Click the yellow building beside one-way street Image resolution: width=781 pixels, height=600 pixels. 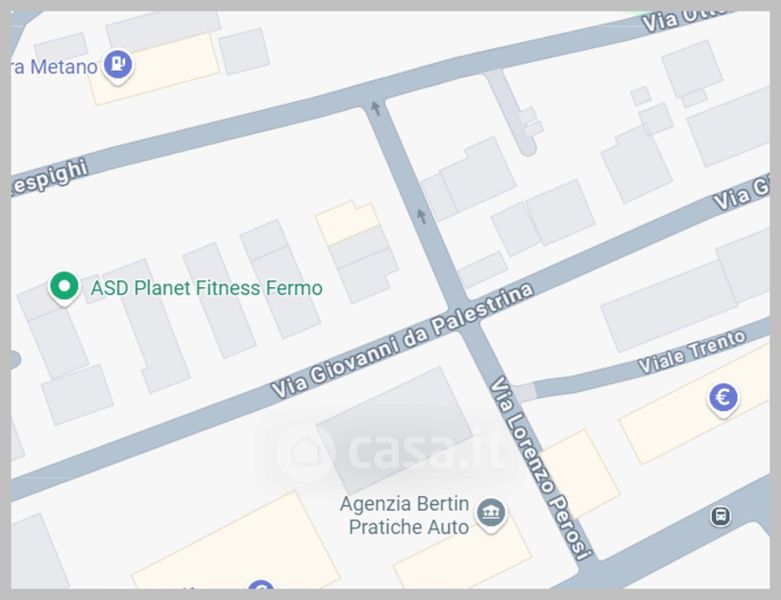[x=347, y=222]
